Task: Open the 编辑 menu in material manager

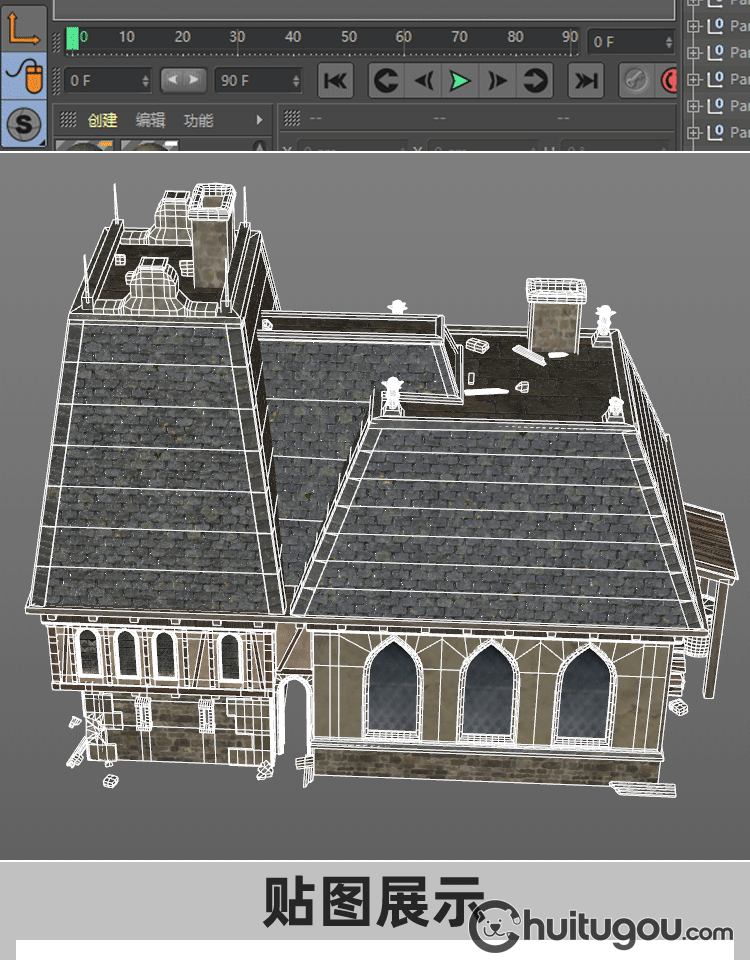Action: (x=150, y=120)
